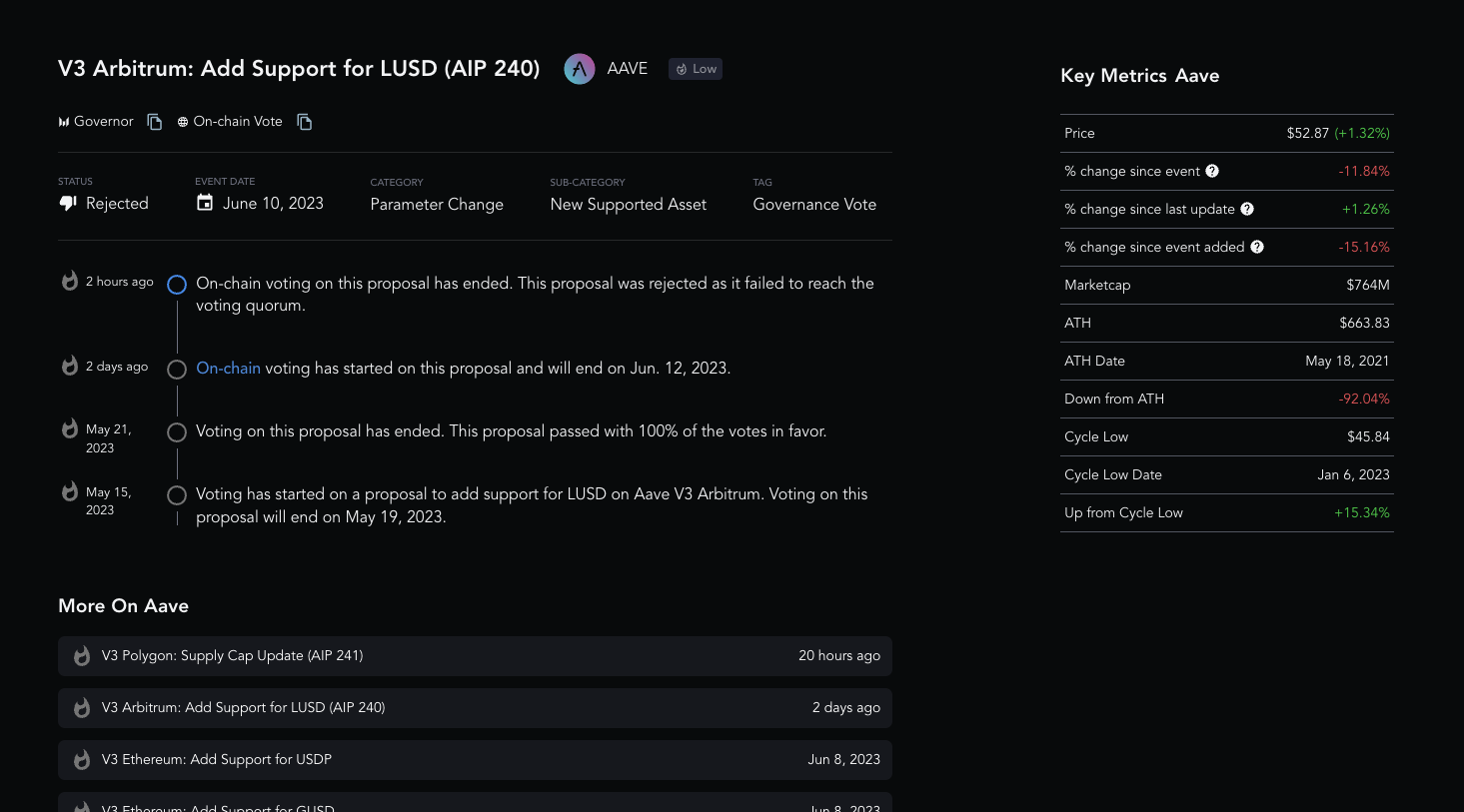Click the $52.87 price value
Image resolution: width=1464 pixels, height=812 pixels.
tap(1307, 133)
